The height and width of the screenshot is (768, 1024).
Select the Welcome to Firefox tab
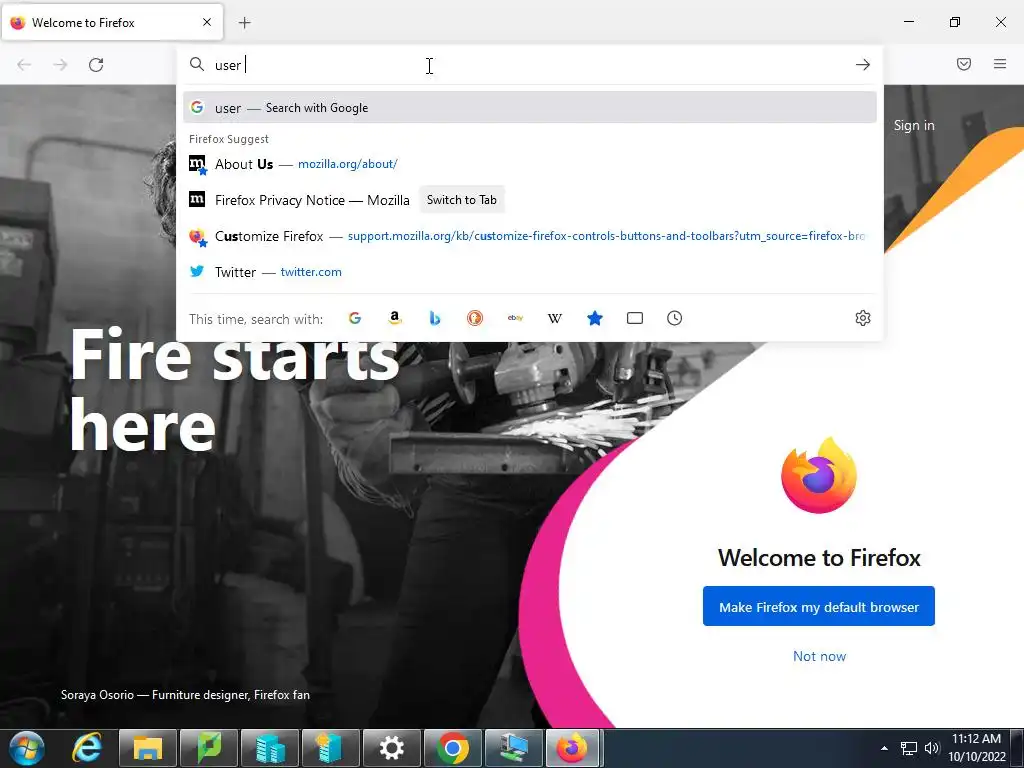tap(112, 23)
